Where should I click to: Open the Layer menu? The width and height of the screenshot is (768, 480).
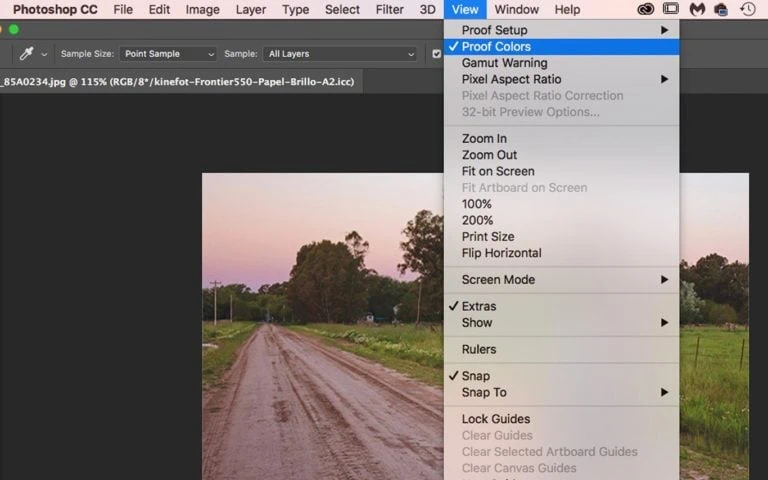(x=251, y=9)
